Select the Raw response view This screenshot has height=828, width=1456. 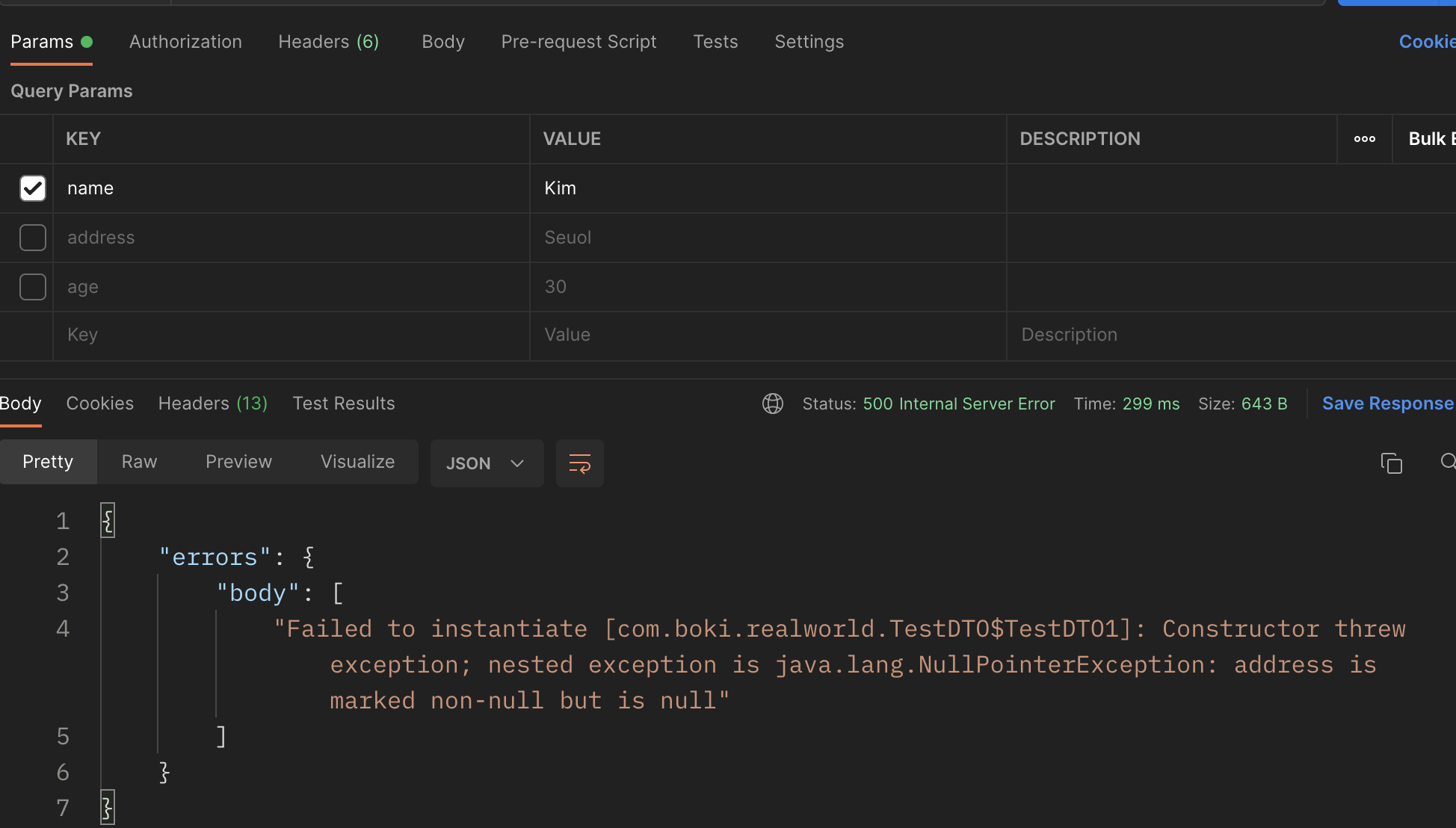[139, 462]
